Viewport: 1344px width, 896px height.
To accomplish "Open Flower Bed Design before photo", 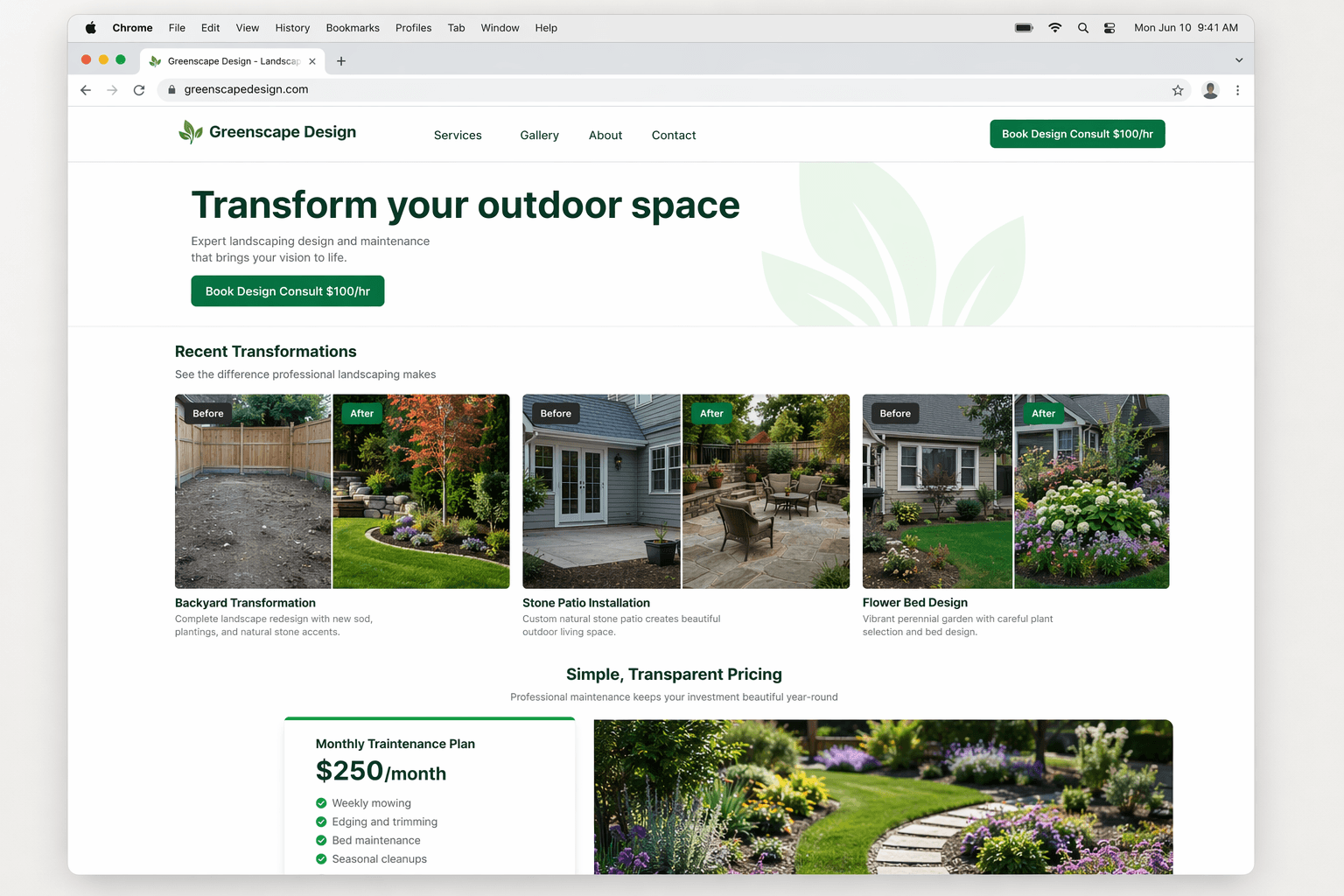I will tap(937, 491).
